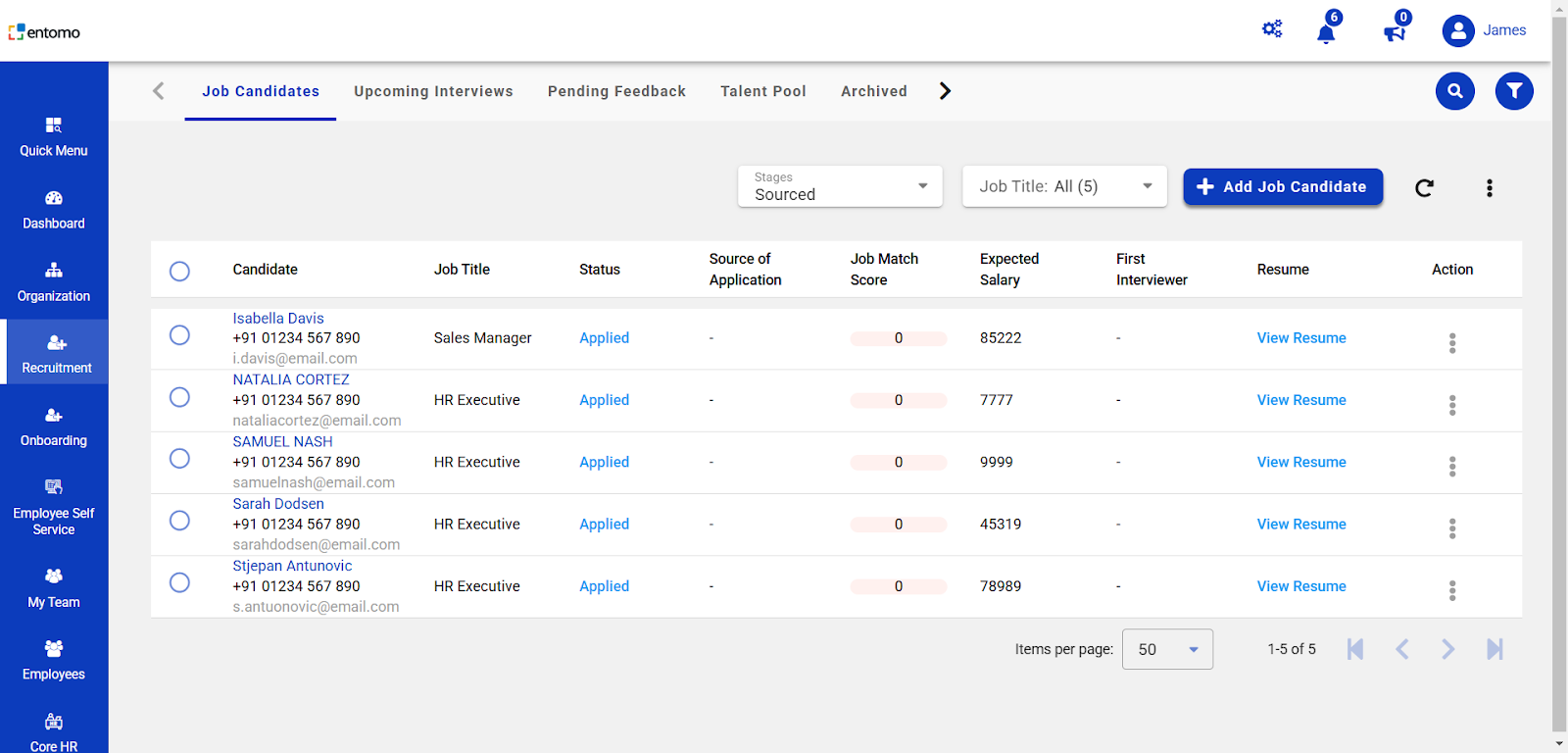Open the announcements megaphone icon

tap(1394, 33)
